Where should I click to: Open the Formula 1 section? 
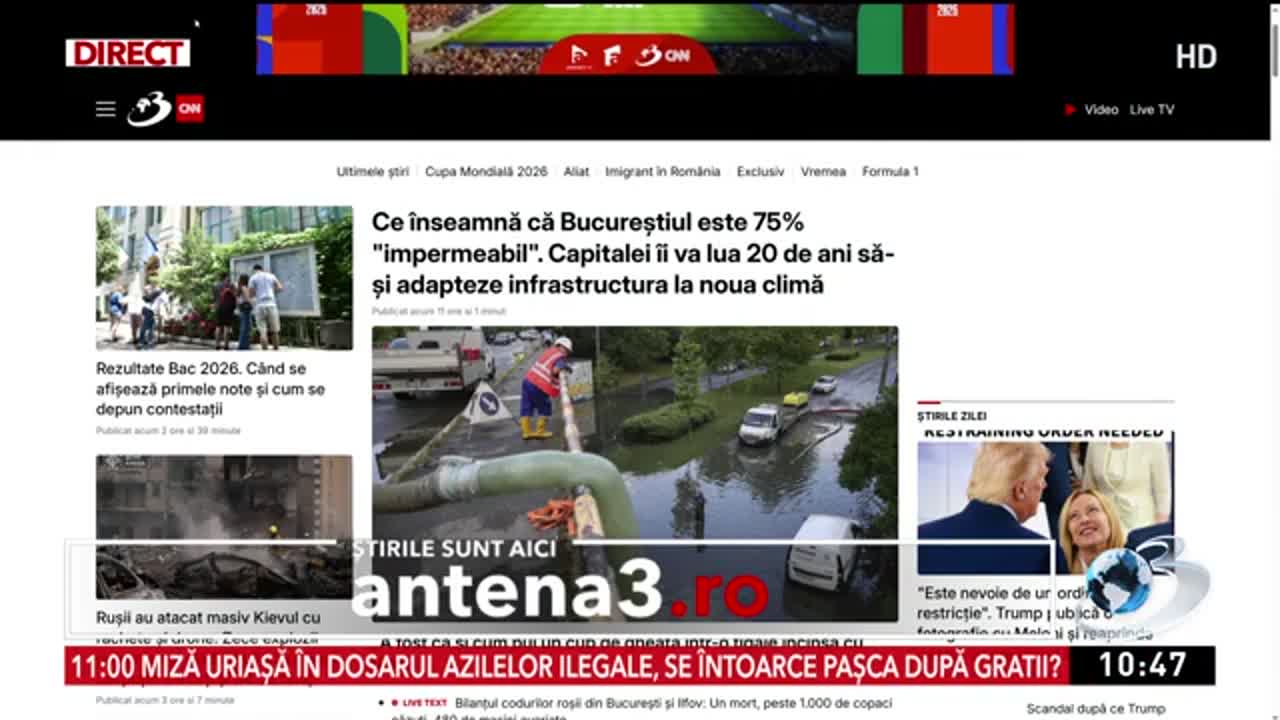coord(890,171)
